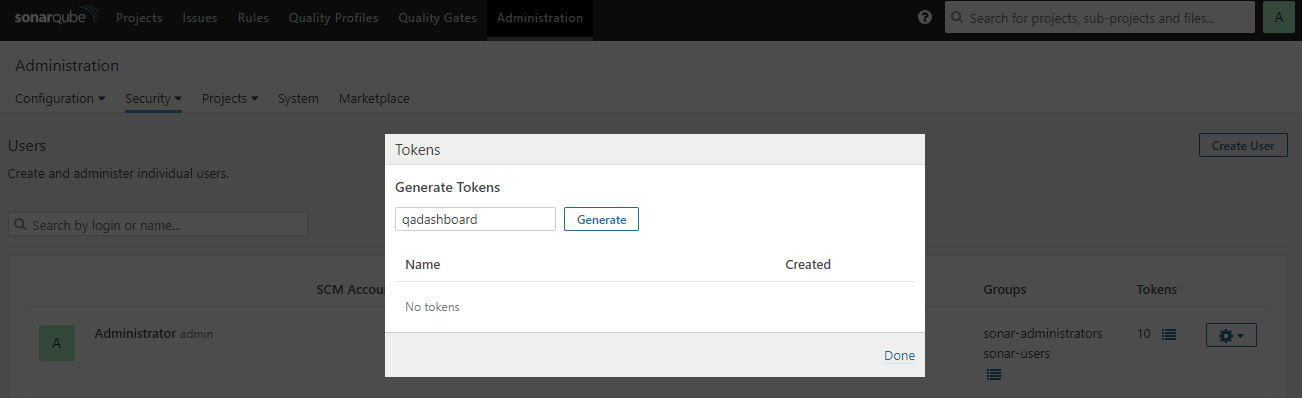Click the Generate token button

click(601, 219)
